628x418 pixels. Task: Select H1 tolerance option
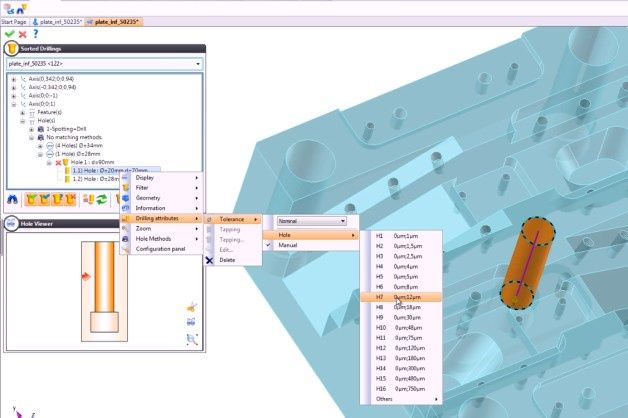pyautogui.click(x=401, y=236)
